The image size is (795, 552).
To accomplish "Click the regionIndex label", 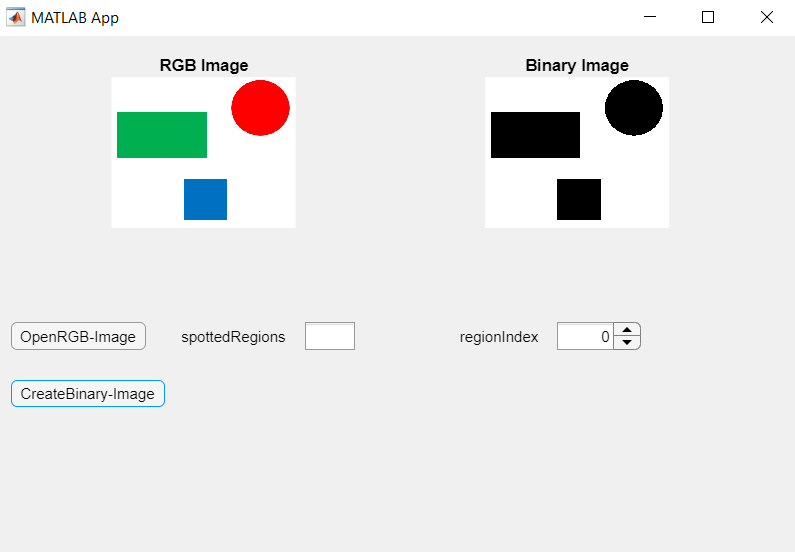I will (x=499, y=337).
